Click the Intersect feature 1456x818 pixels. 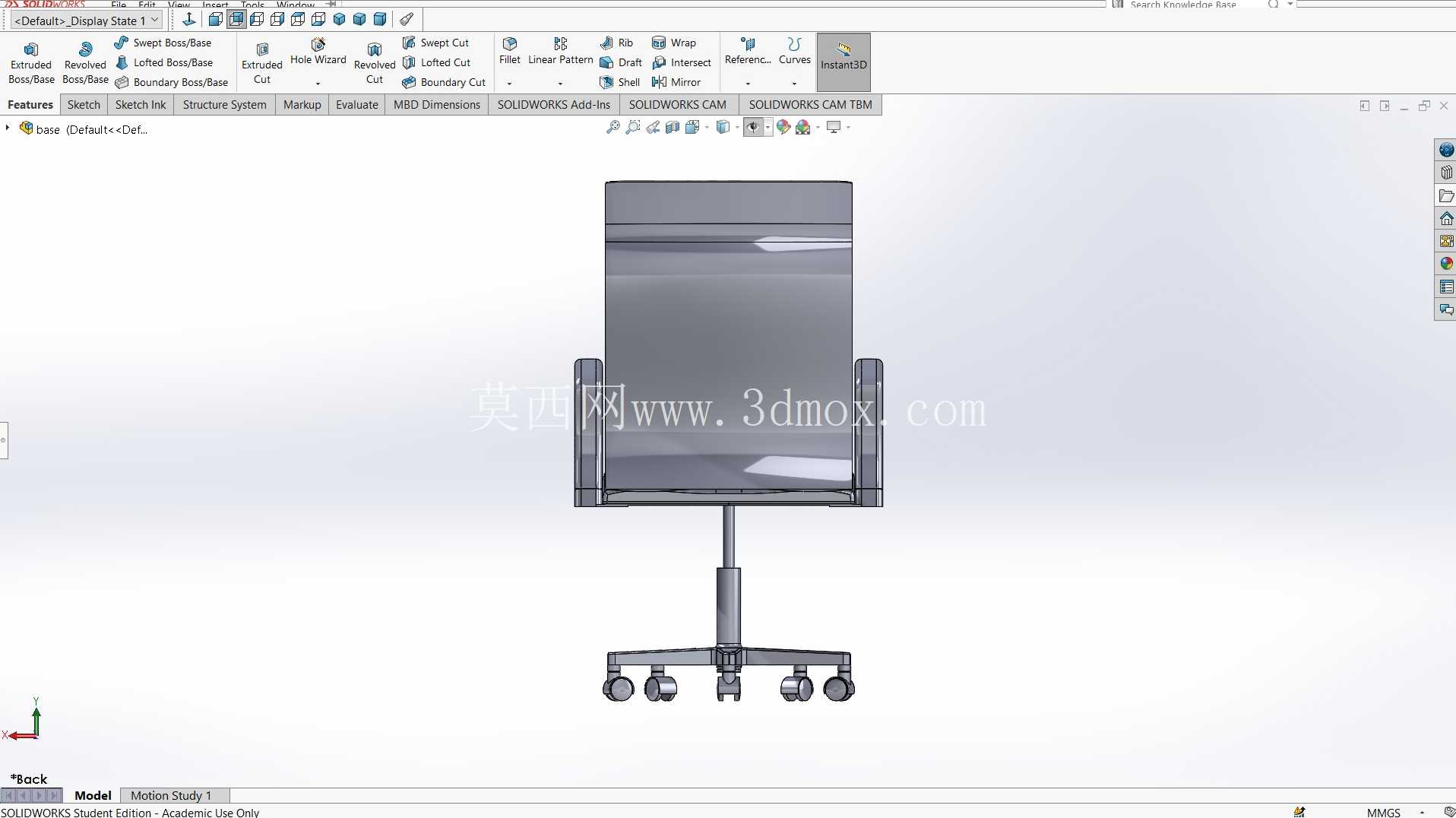click(x=682, y=62)
